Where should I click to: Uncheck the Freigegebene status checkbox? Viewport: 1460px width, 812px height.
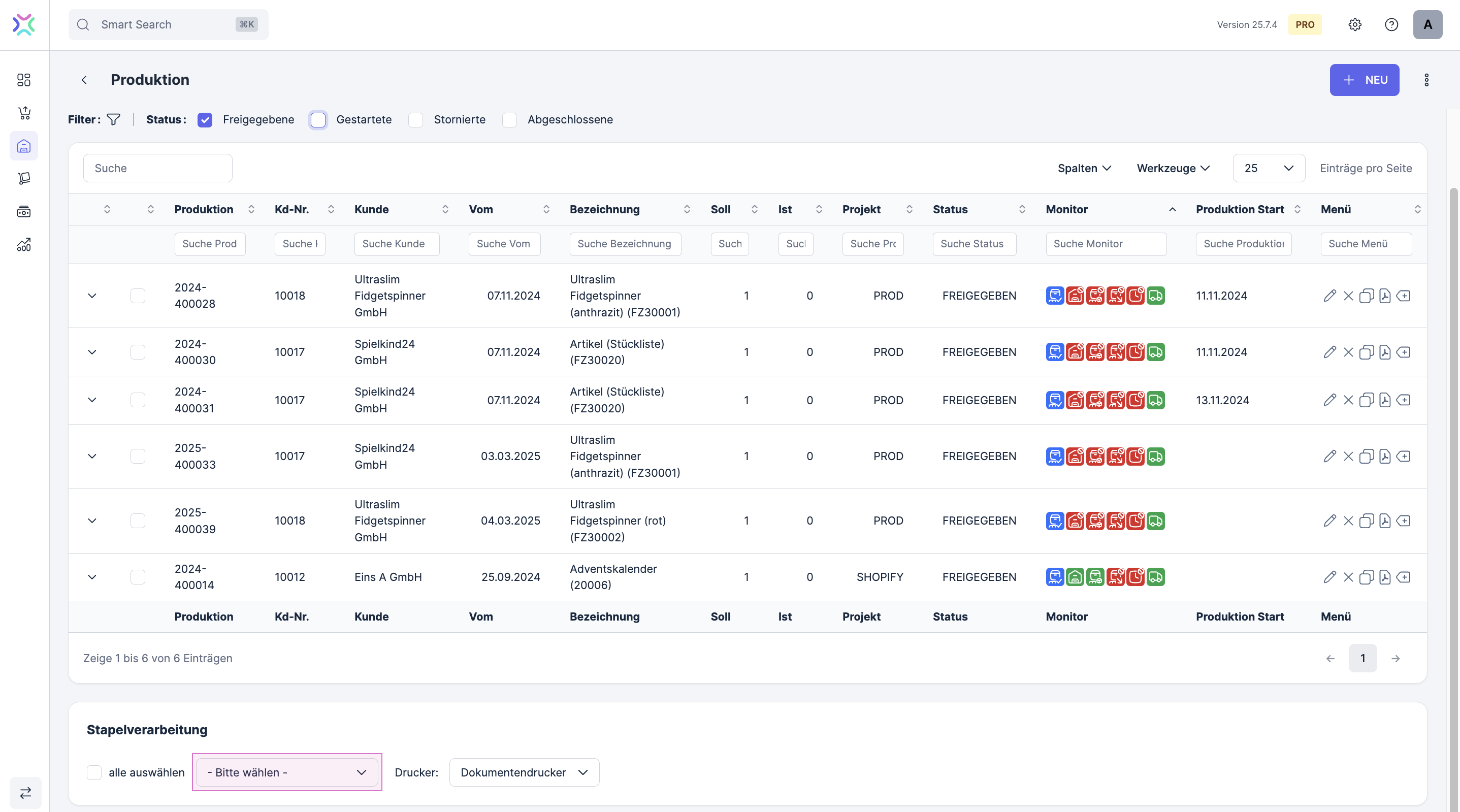[x=205, y=119]
